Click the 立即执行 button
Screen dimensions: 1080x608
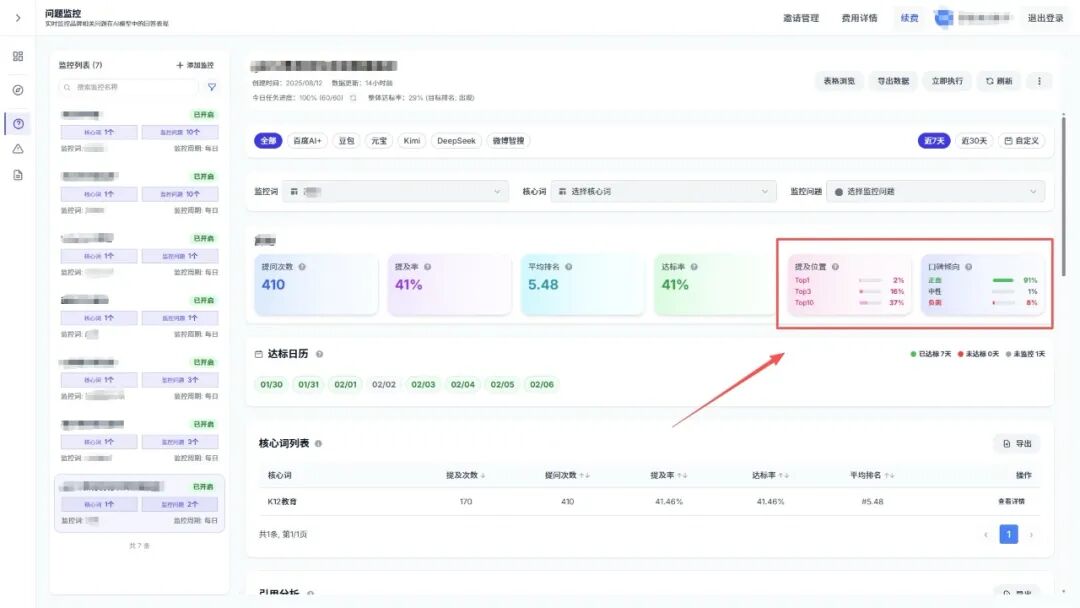947,81
